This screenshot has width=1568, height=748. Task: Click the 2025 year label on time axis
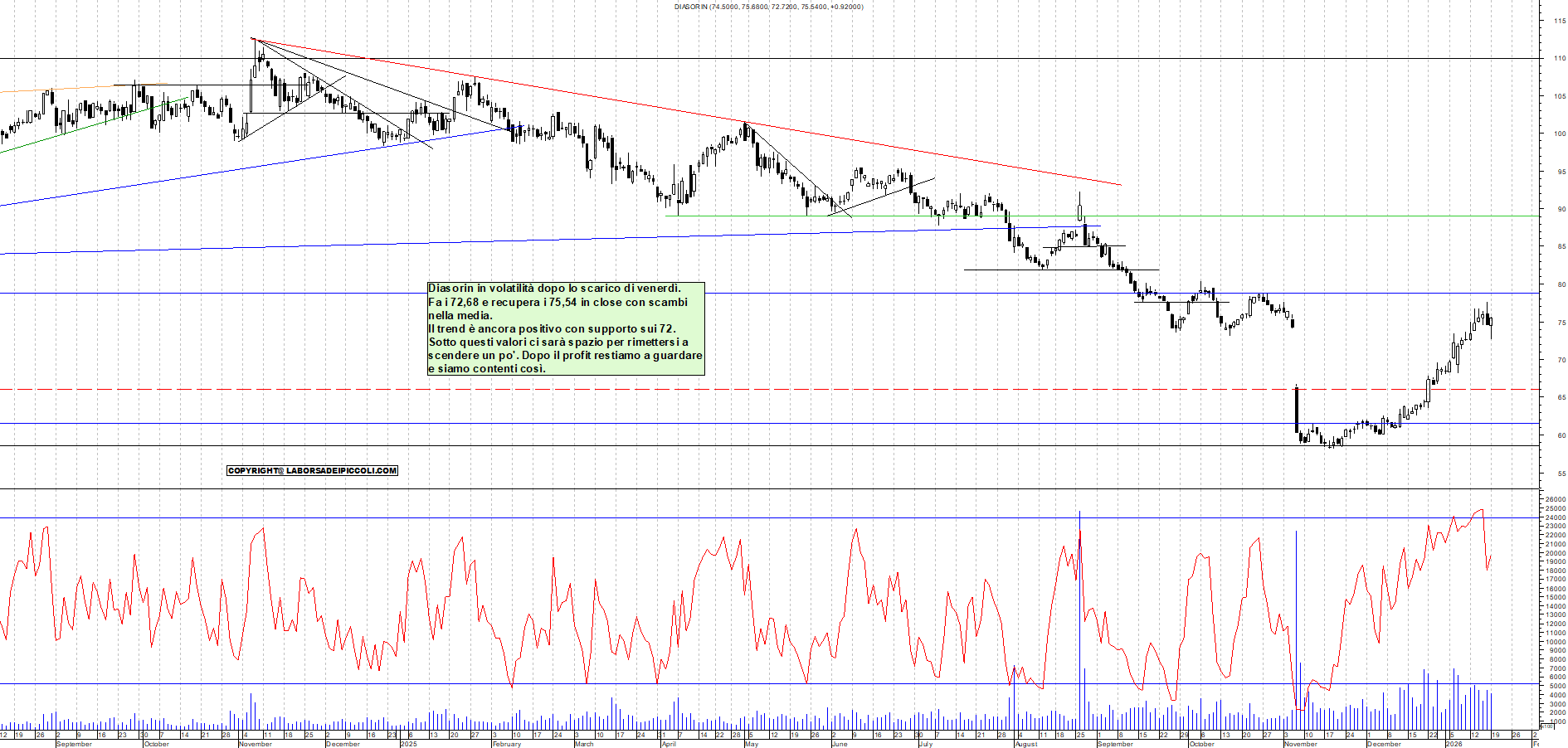[408, 744]
